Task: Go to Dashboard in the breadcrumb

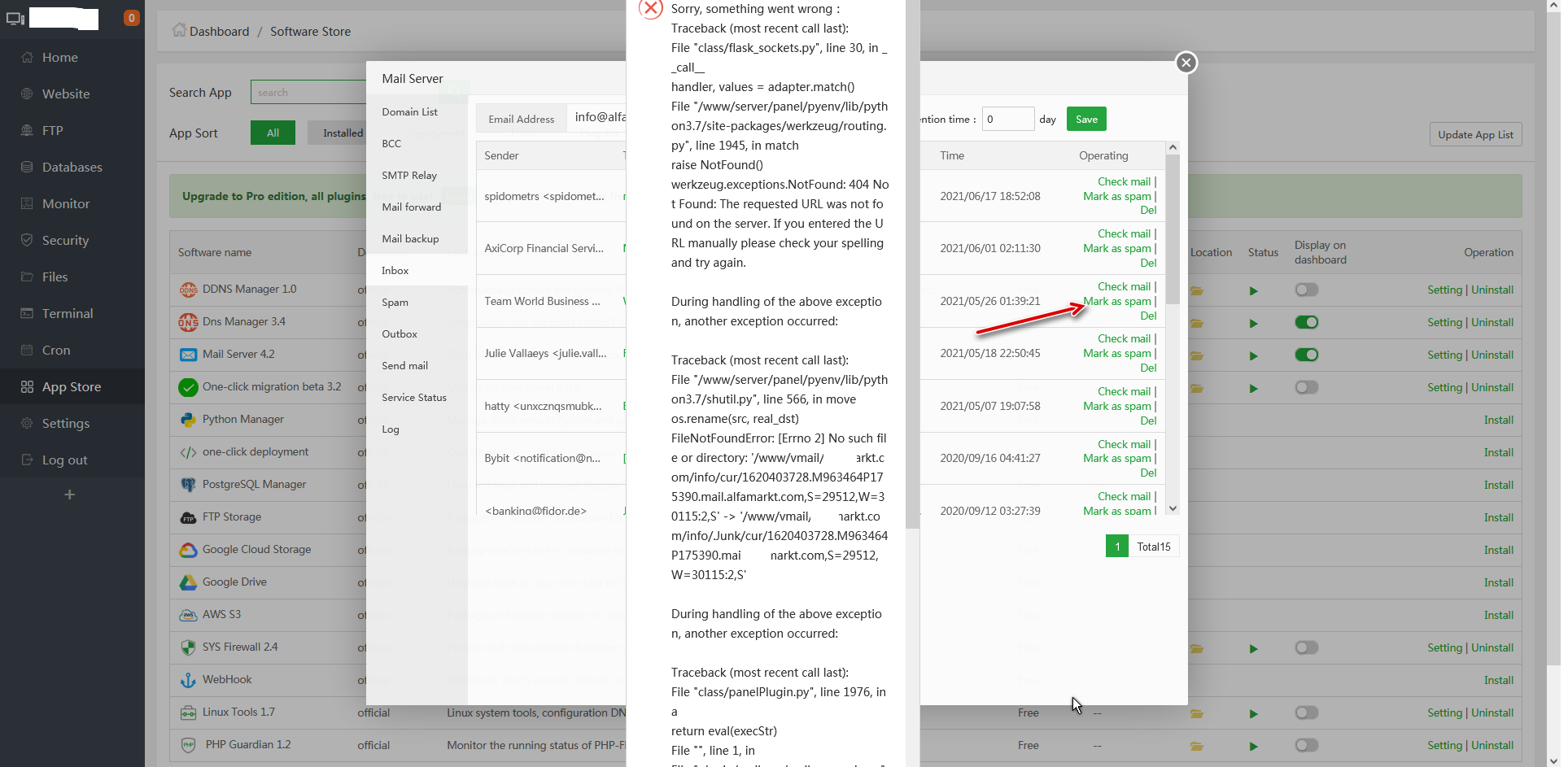Action: tap(219, 32)
